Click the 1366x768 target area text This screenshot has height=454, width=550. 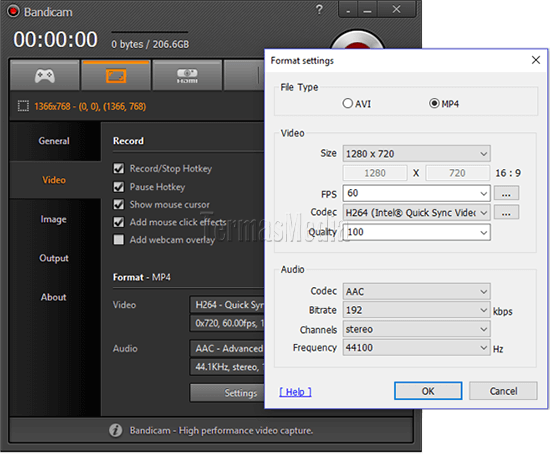tap(90, 106)
